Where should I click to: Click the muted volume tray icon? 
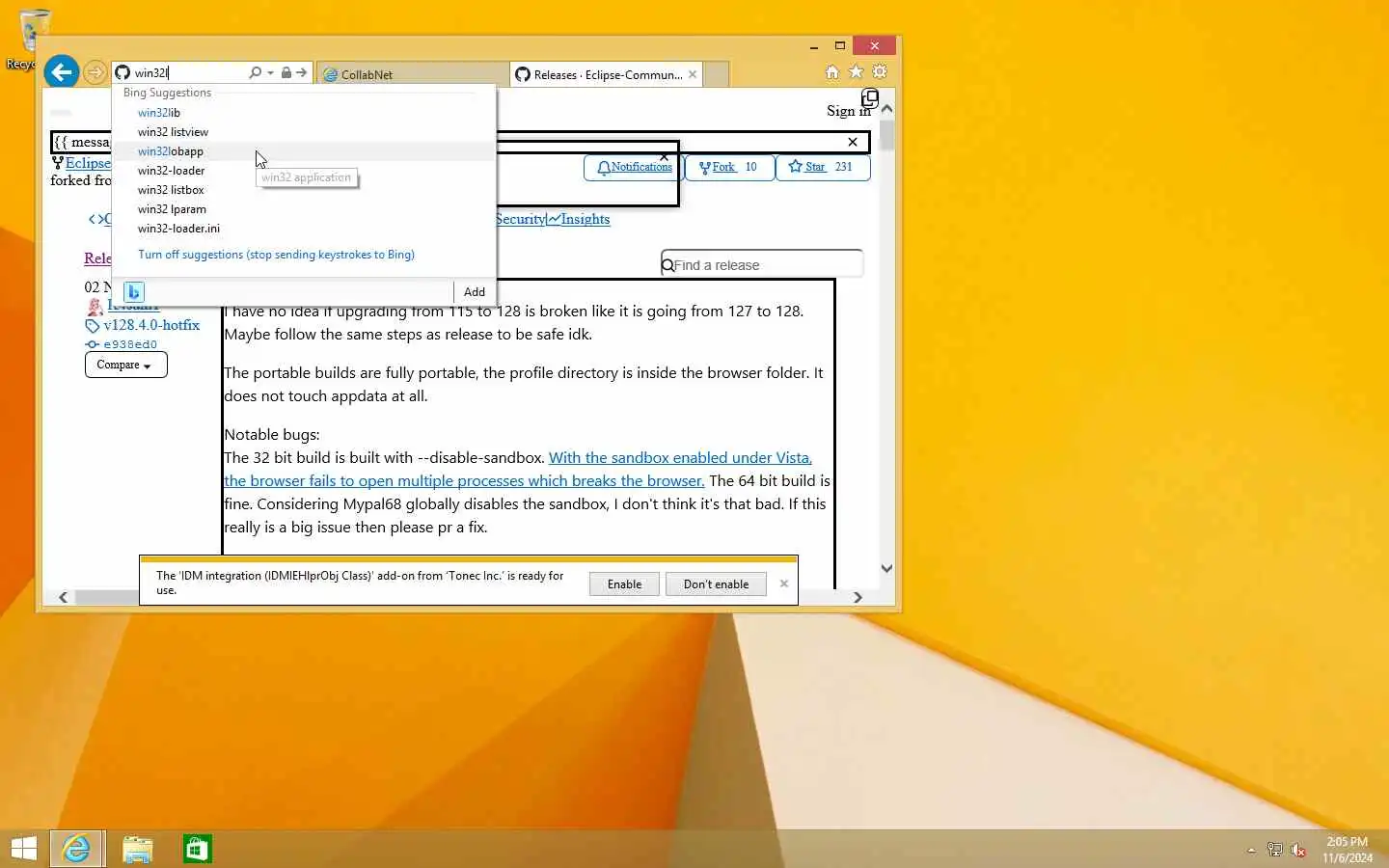click(1298, 850)
